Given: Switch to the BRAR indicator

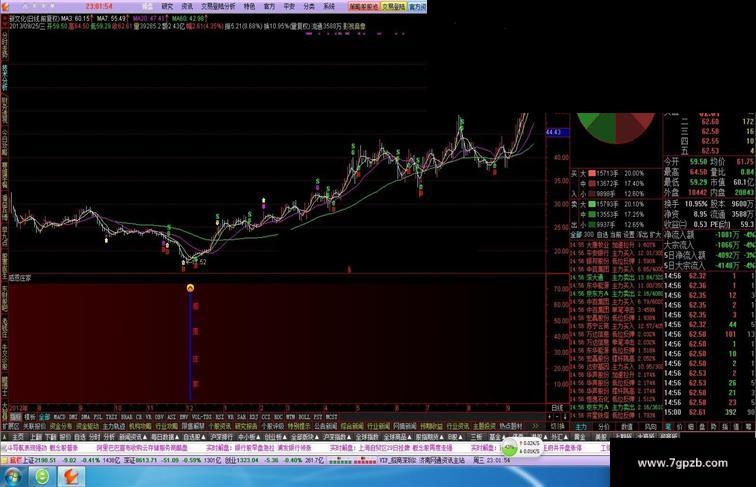Looking at the screenshot, I should coord(126,417).
